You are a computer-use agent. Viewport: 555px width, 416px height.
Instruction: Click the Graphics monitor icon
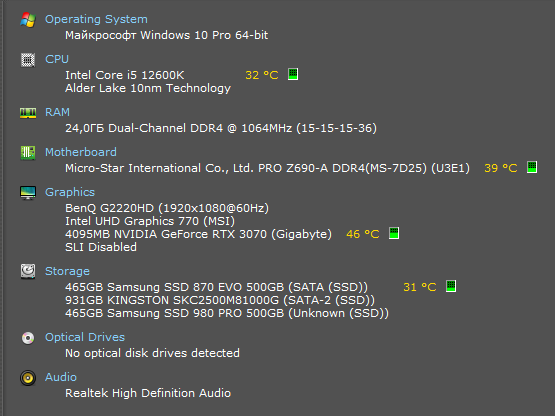click(28, 193)
